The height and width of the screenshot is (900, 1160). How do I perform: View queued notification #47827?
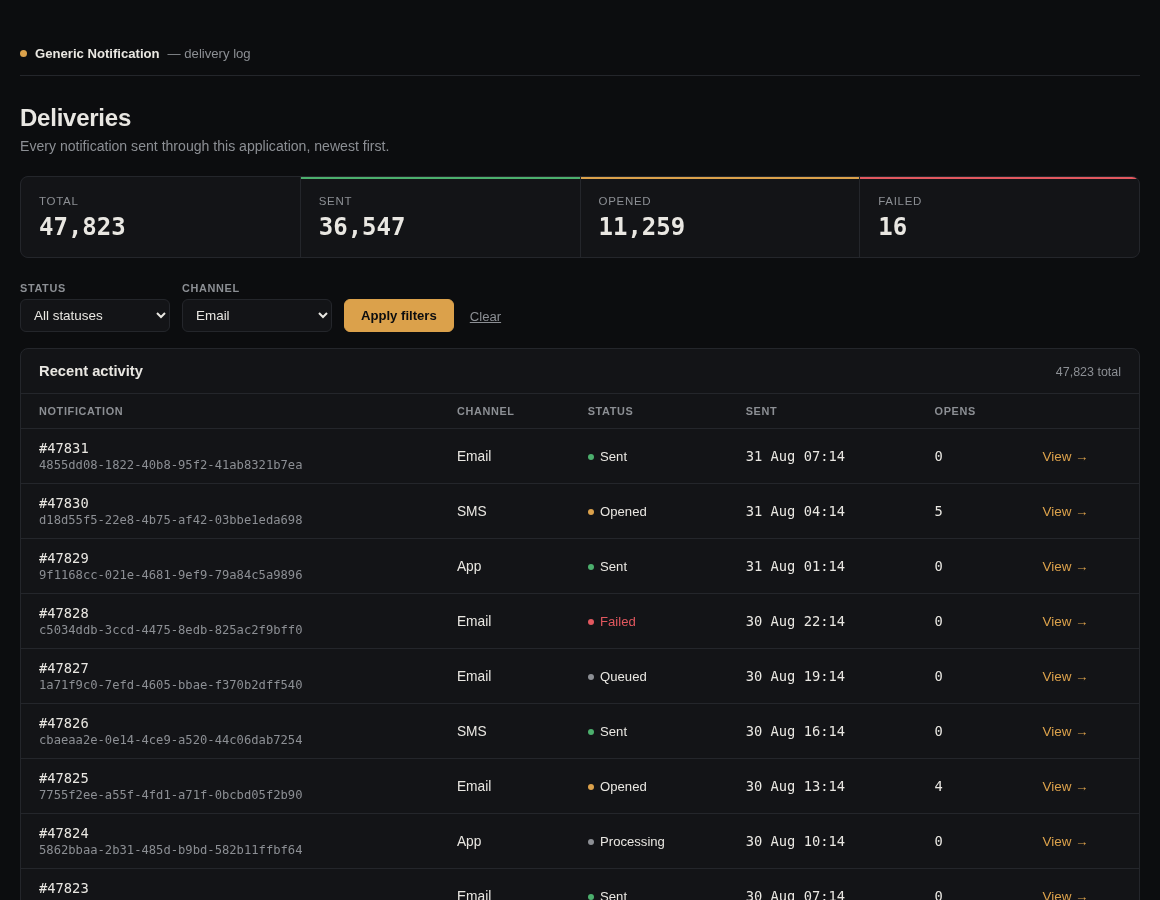click(x=1065, y=677)
